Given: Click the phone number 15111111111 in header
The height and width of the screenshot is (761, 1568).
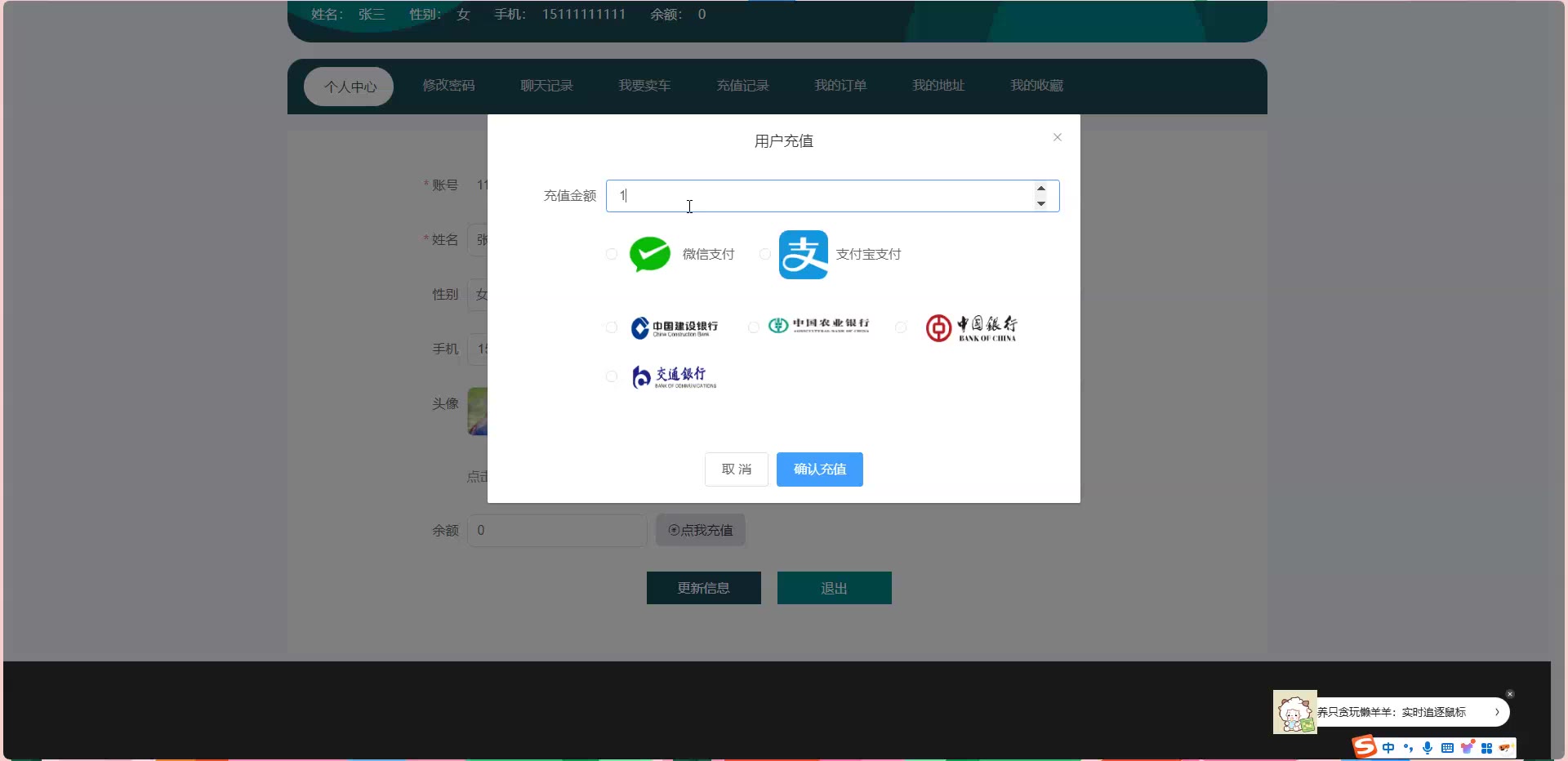Looking at the screenshot, I should (584, 14).
